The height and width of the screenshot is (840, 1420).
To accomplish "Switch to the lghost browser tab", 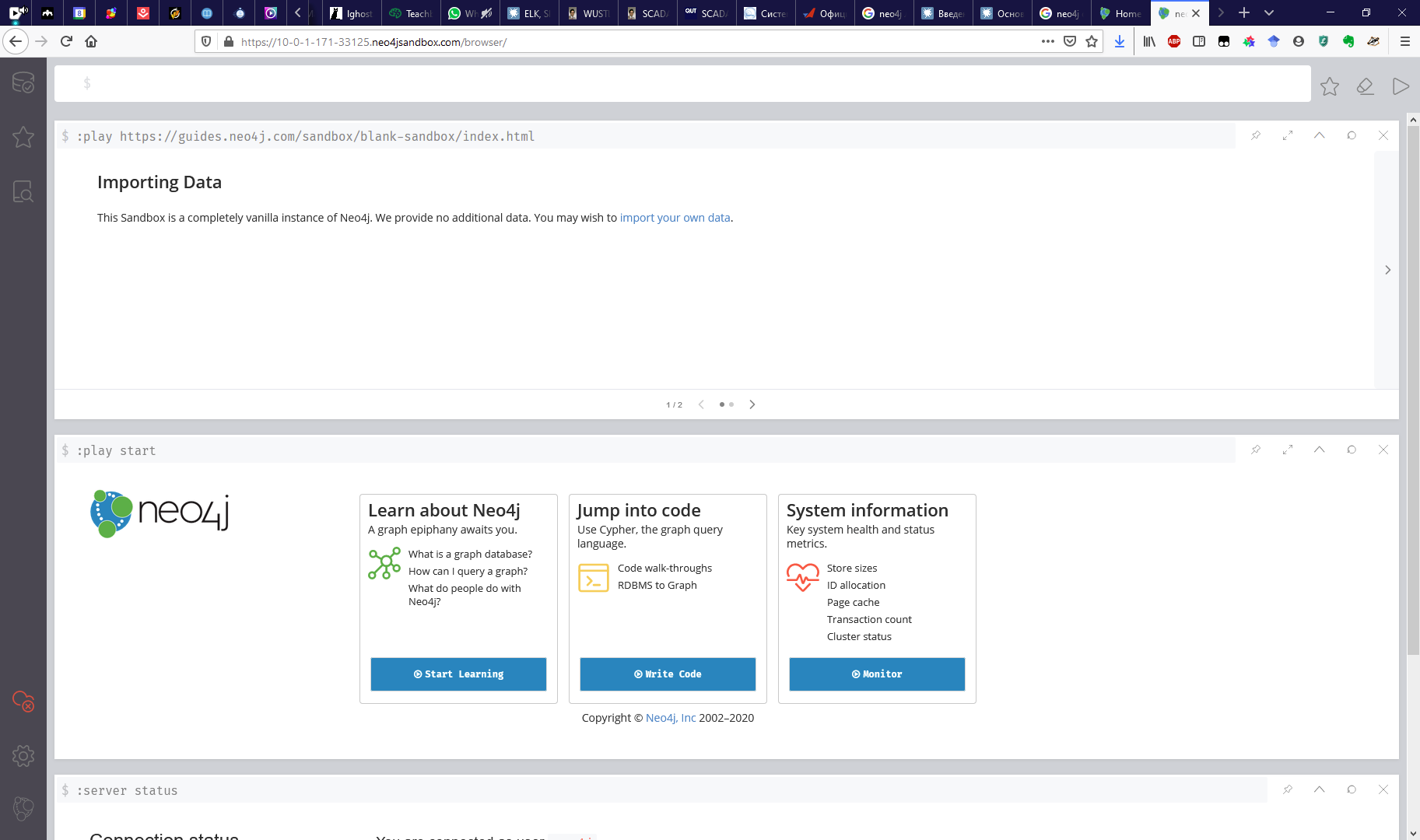I will pyautogui.click(x=352, y=13).
